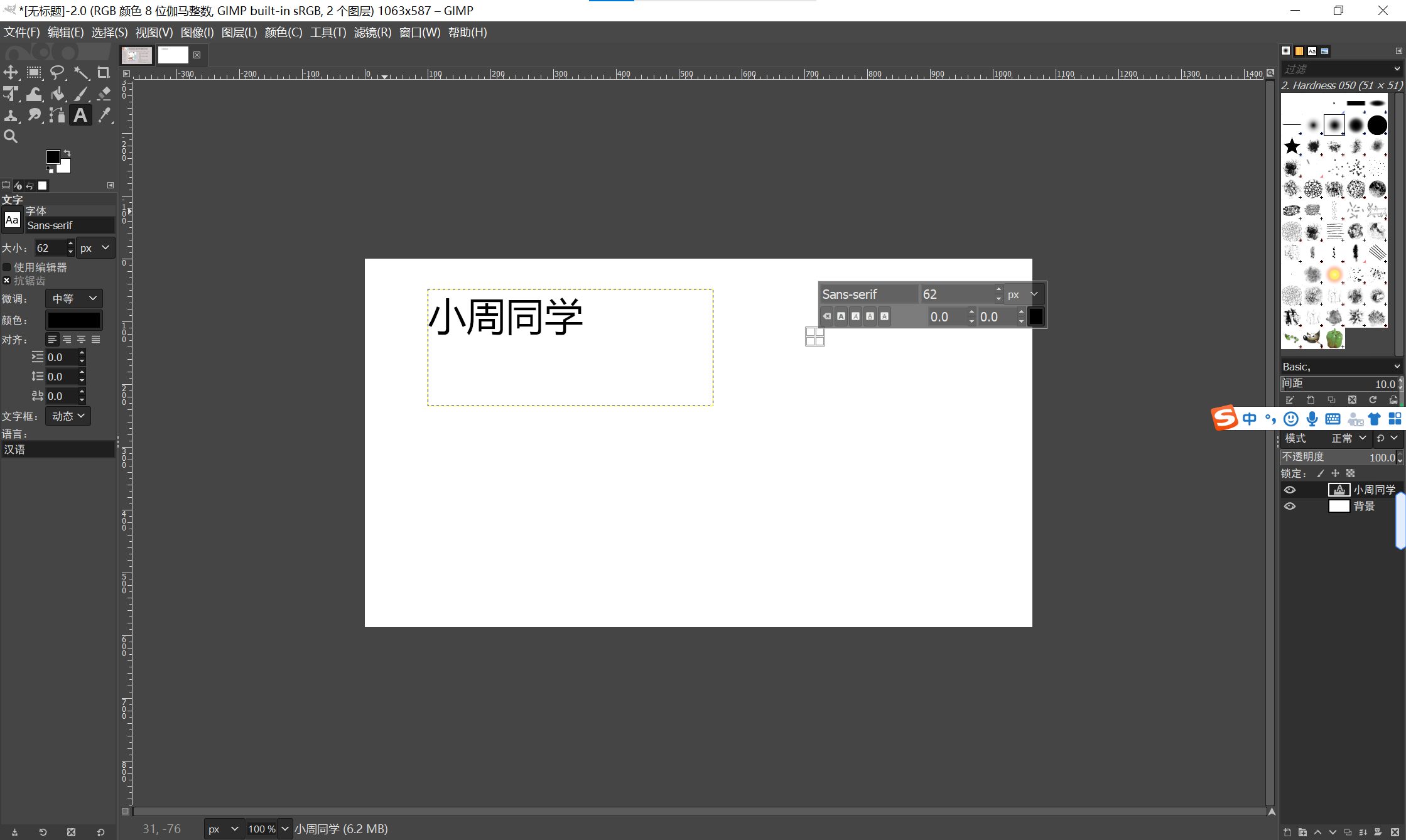Open the 滤镜 menu
The height and width of the screenshot is (840, 1406).
[373, 32]
